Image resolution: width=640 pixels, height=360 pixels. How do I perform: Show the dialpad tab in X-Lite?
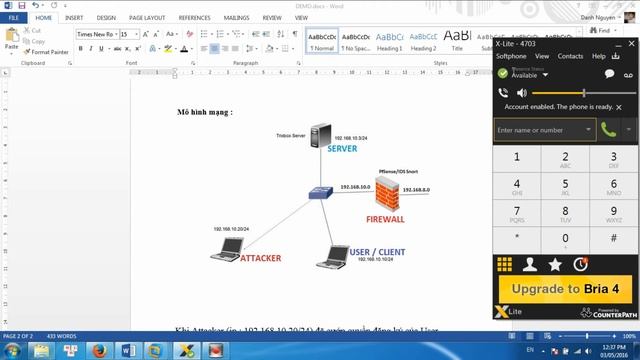pyautogui.click(x=504, y=264)
